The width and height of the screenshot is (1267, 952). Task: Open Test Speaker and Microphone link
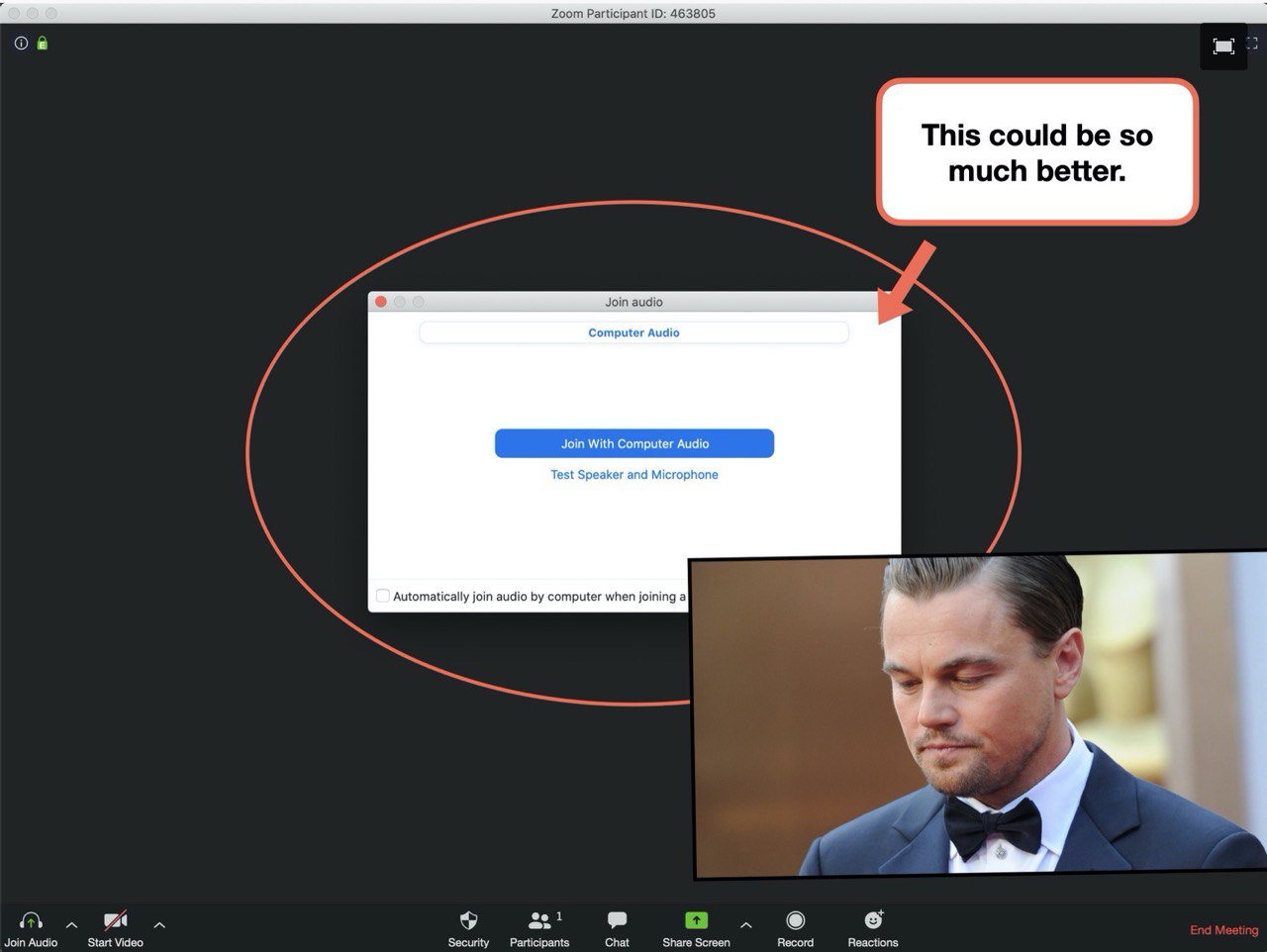tap(634, 475)
